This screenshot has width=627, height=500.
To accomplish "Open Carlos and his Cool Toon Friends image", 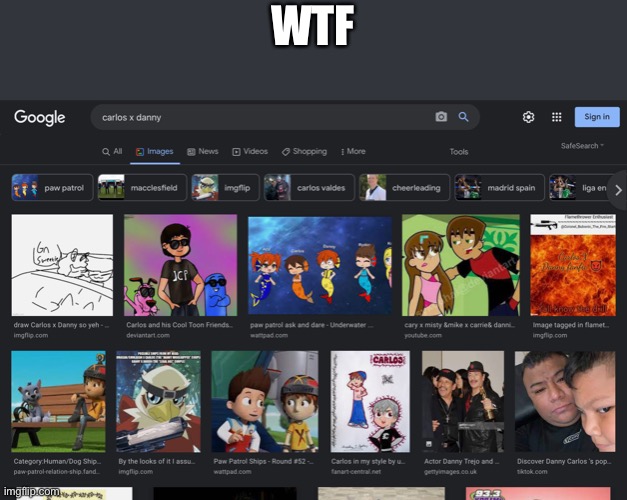I will point(180,265).
